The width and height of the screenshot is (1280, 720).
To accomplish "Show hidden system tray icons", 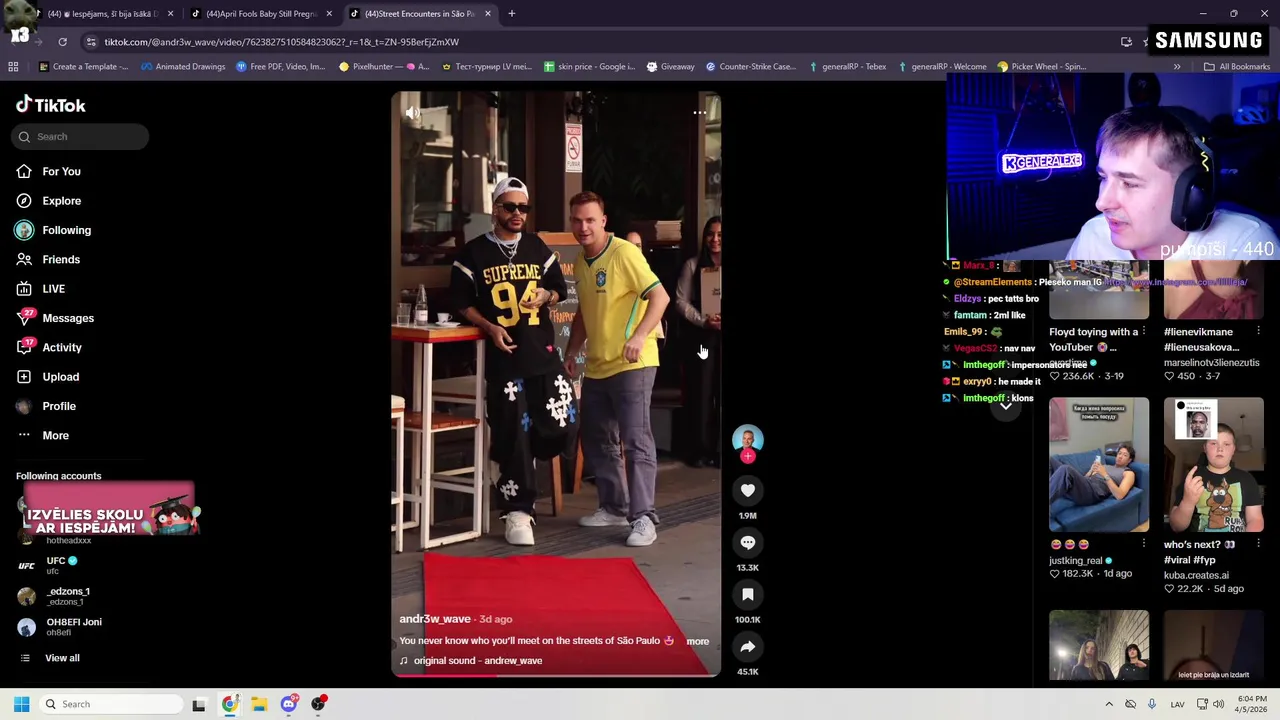I will point(1108,704).
